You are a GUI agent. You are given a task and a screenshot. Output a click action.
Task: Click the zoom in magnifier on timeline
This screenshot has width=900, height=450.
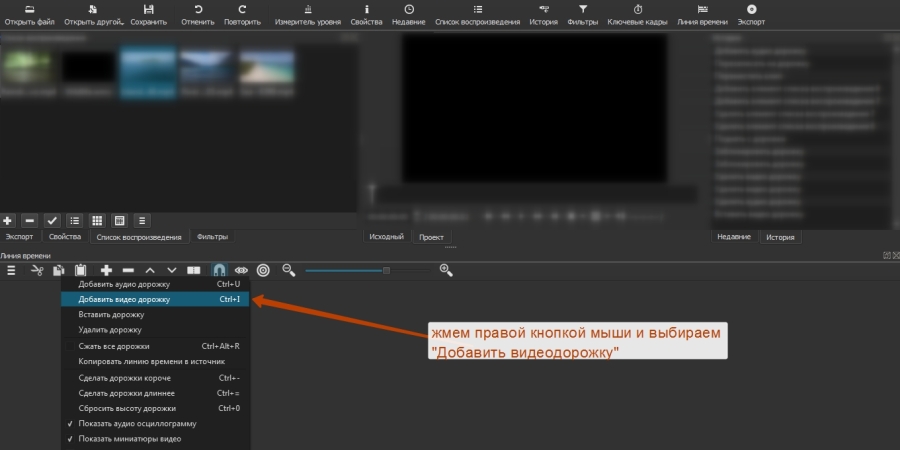click(x=446, y=270)
